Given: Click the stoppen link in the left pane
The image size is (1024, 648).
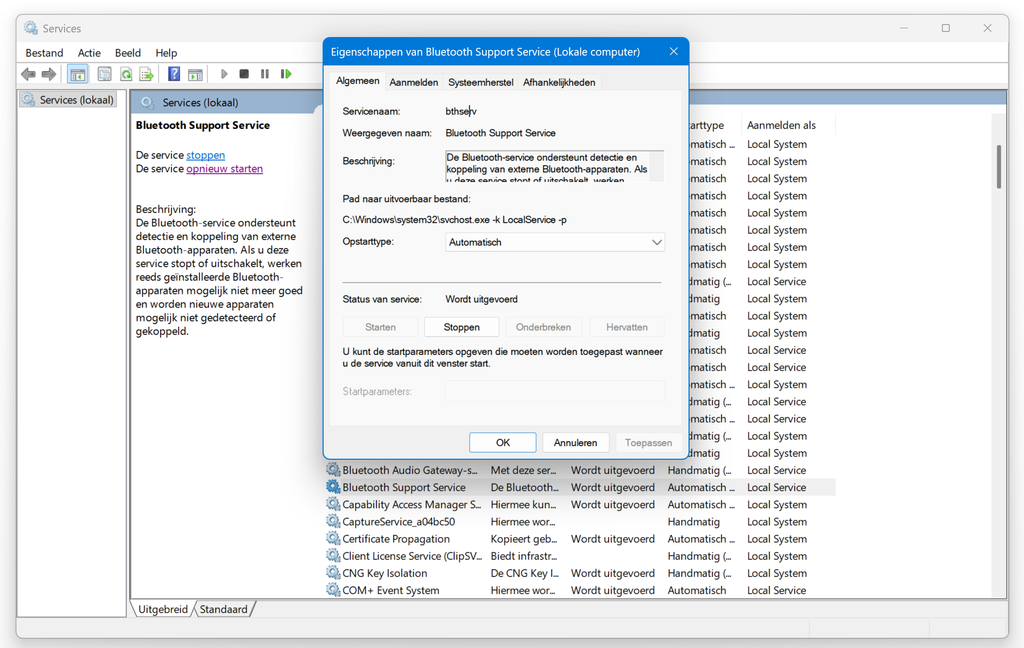Looking at the screenshot, I should [205, 155].
